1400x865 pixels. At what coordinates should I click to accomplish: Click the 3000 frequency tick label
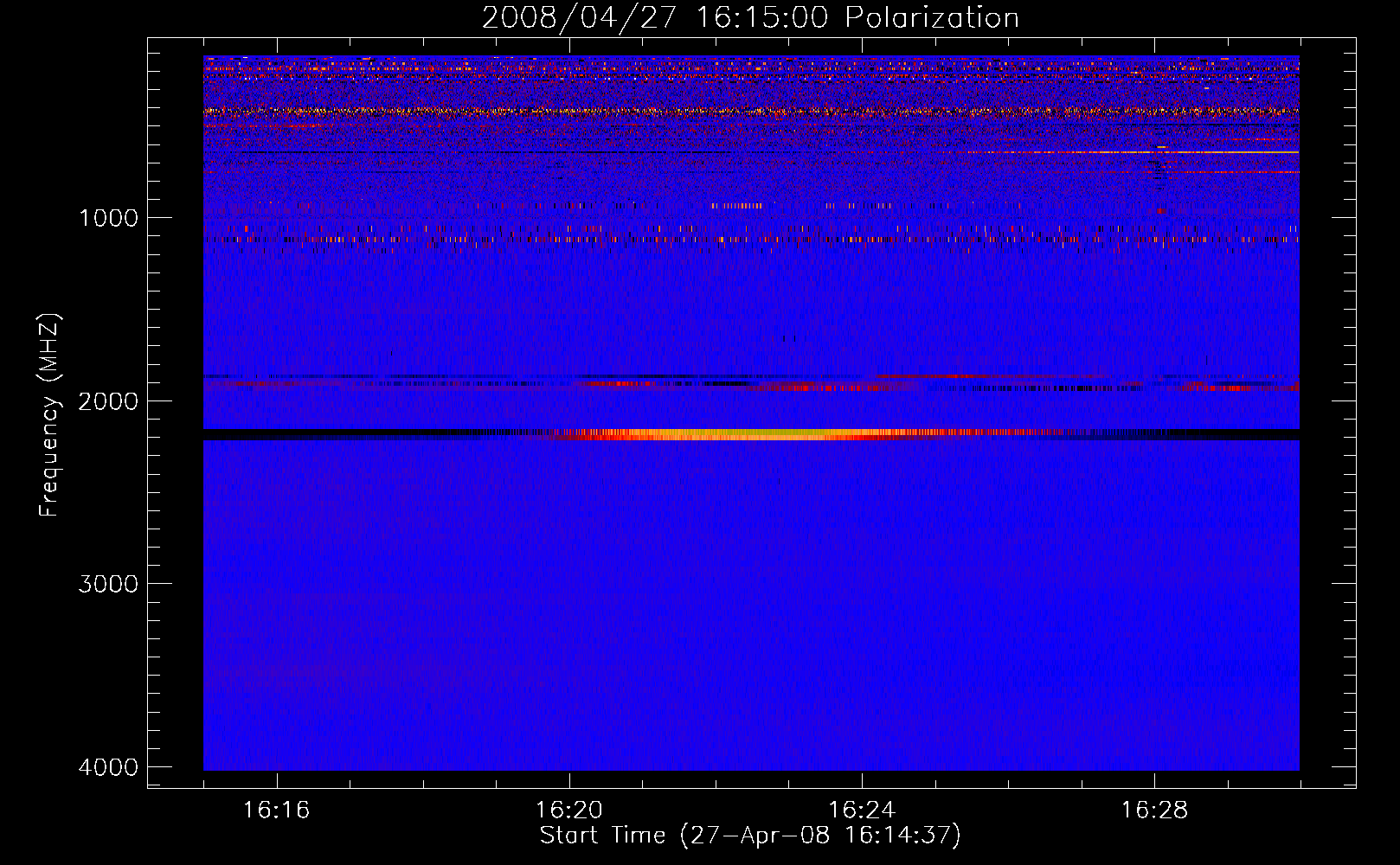click(108, 584)
